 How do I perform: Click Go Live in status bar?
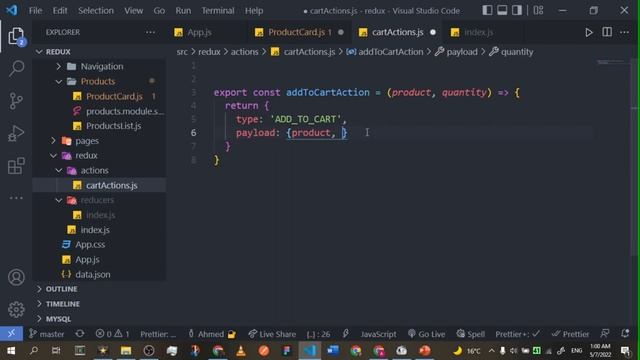coord(427,334)
